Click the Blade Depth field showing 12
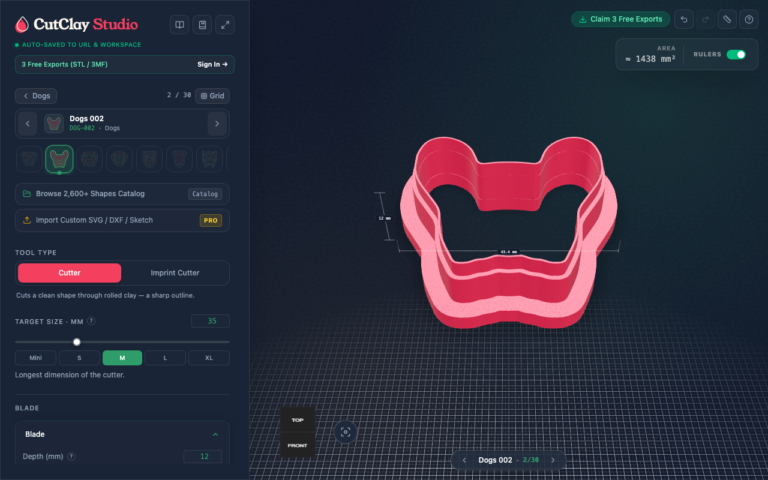 point(203,456)
